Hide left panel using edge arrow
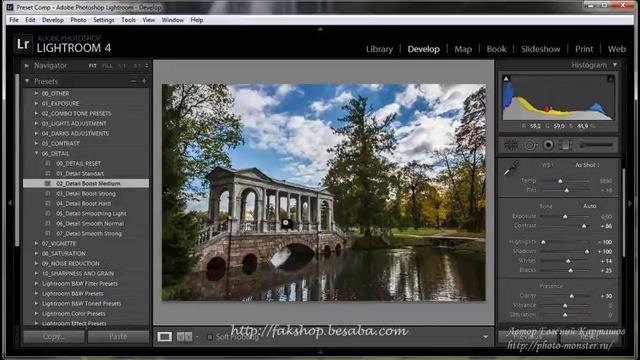 10,202
